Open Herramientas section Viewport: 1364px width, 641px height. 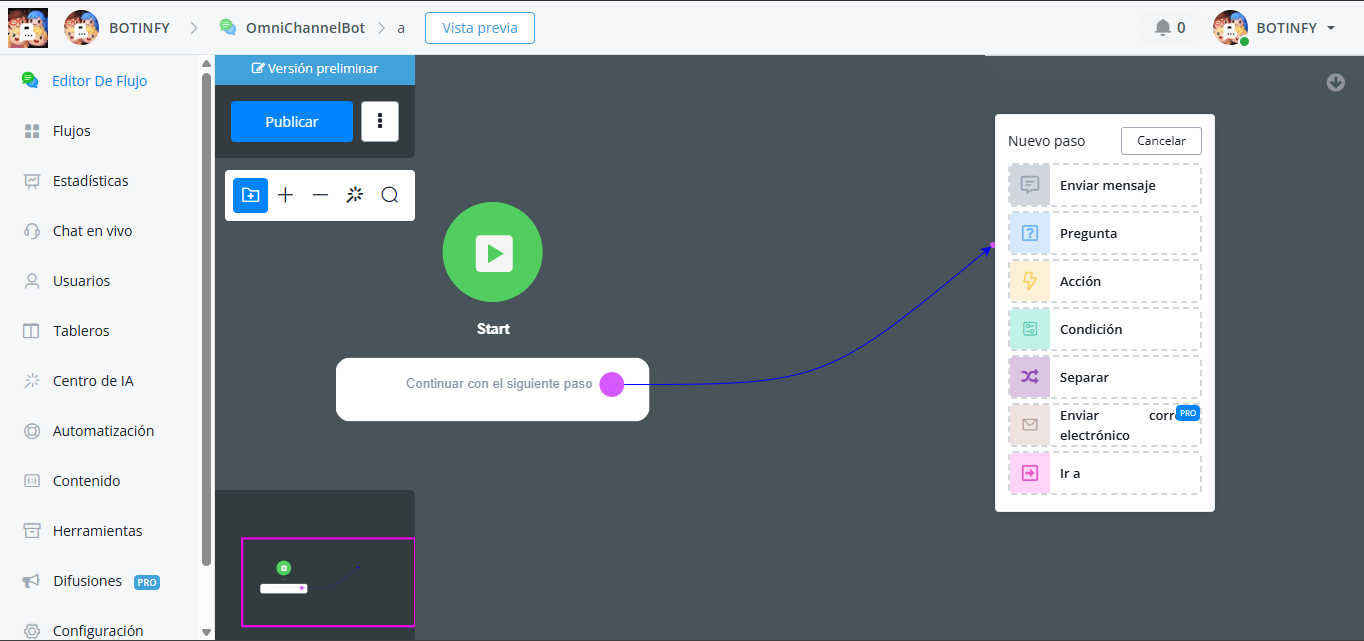(x=98, y=531)
